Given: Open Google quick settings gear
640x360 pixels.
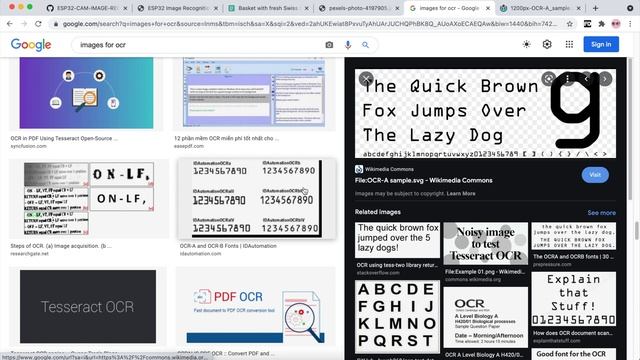Looking at the screenshot, I should [x=547, y=44].
